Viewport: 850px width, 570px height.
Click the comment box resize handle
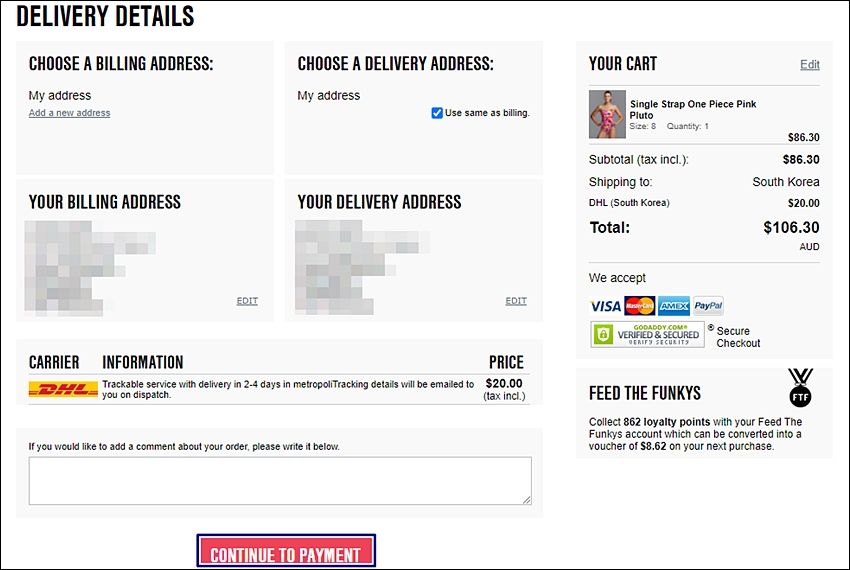click(x=526, y=499)
